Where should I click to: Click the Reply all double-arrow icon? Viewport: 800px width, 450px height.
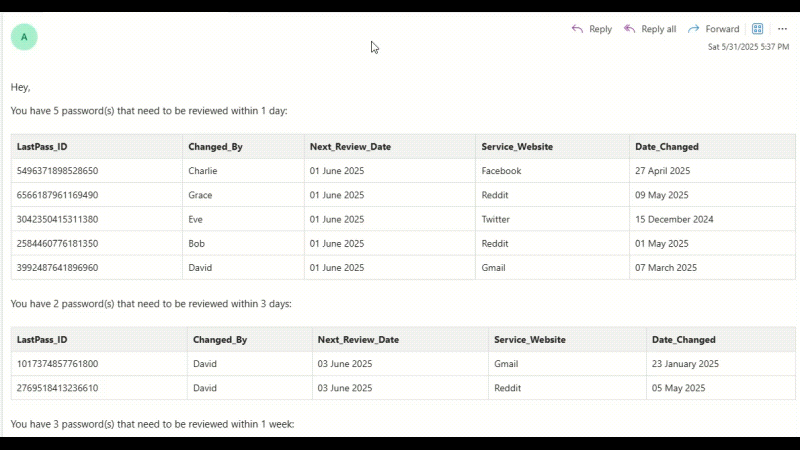coord(630,29)
